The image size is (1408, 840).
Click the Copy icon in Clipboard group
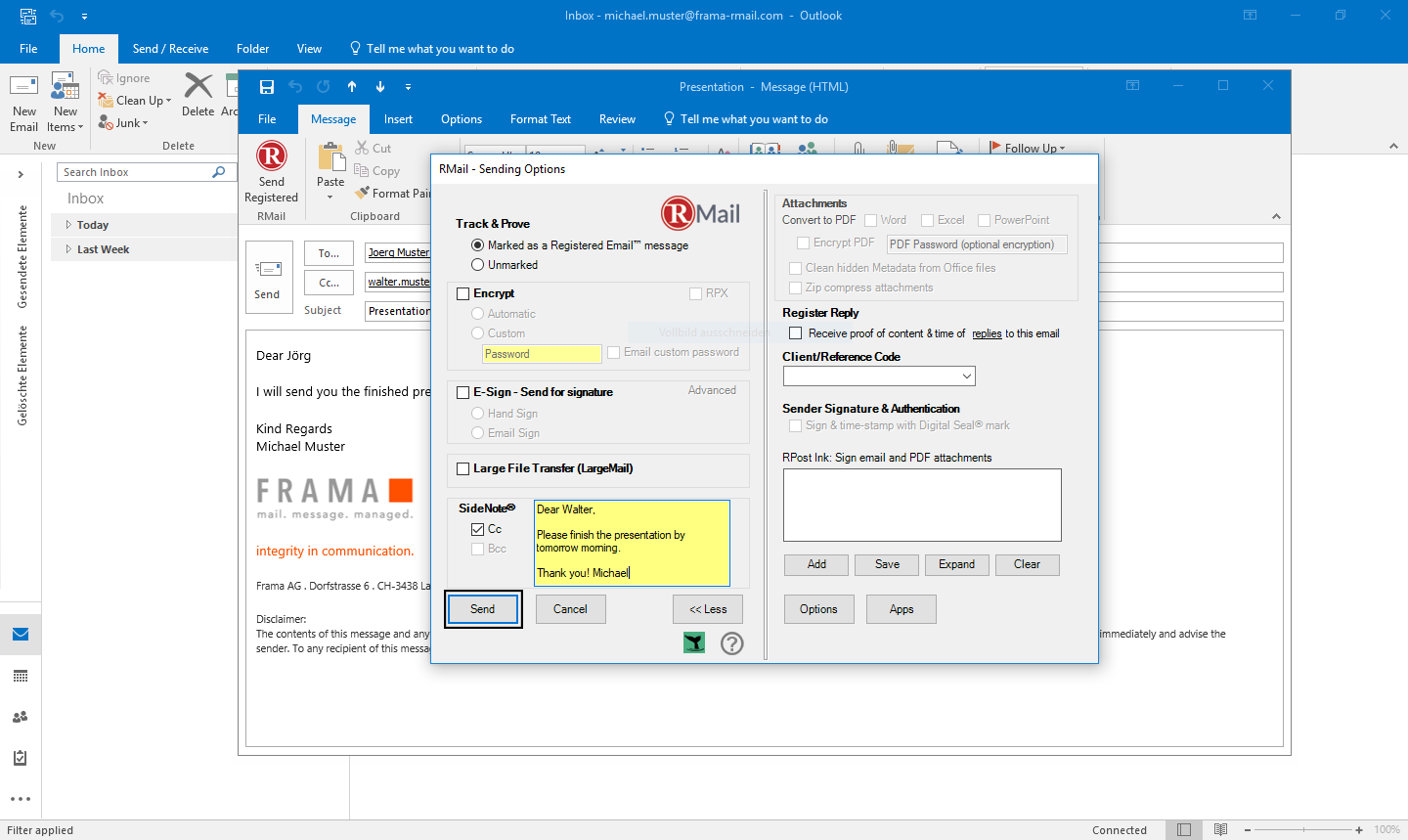point(362,170)
